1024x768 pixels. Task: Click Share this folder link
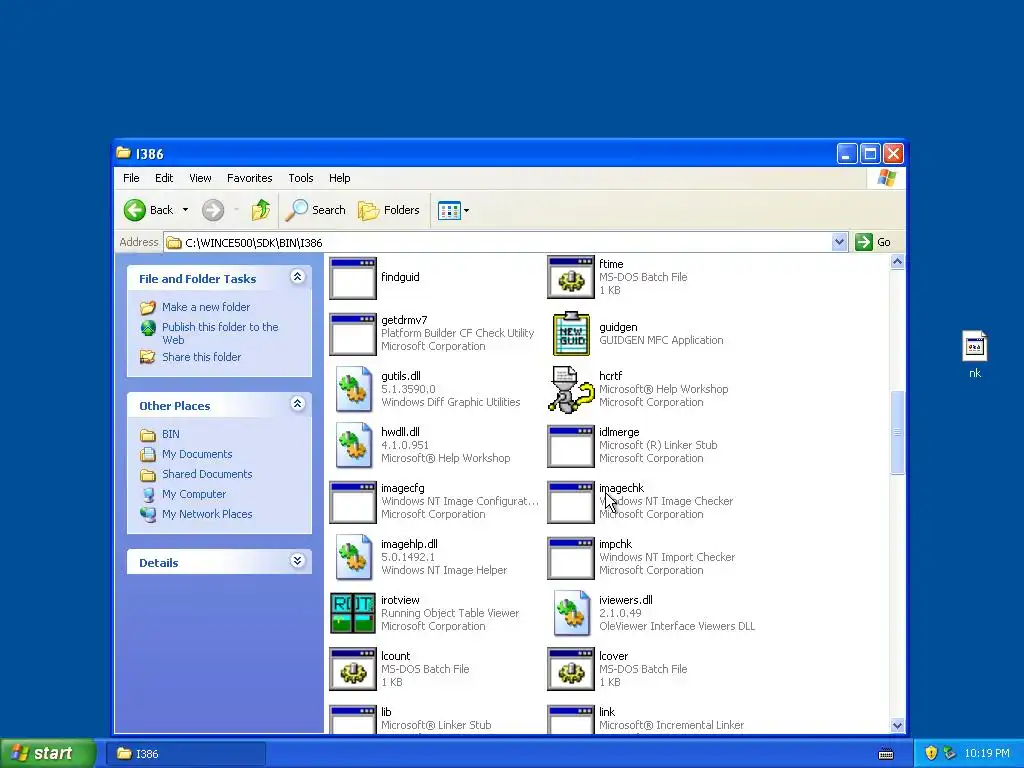click(x=201, y=357)
